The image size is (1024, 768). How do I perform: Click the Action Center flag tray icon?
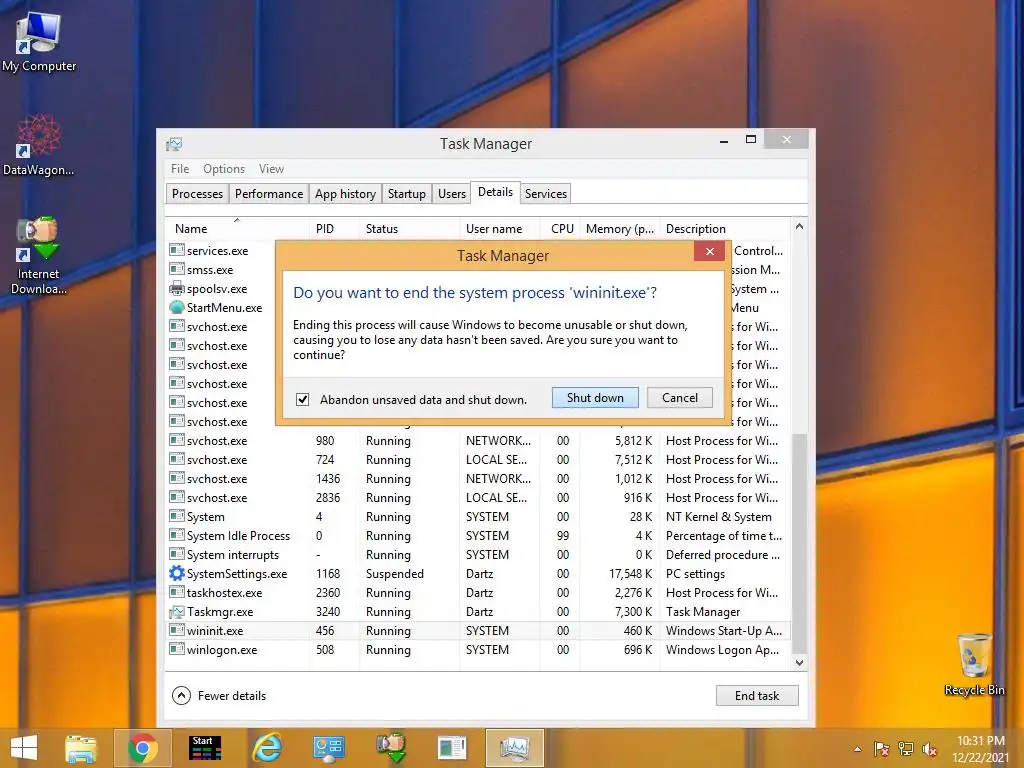coord(881,749)
